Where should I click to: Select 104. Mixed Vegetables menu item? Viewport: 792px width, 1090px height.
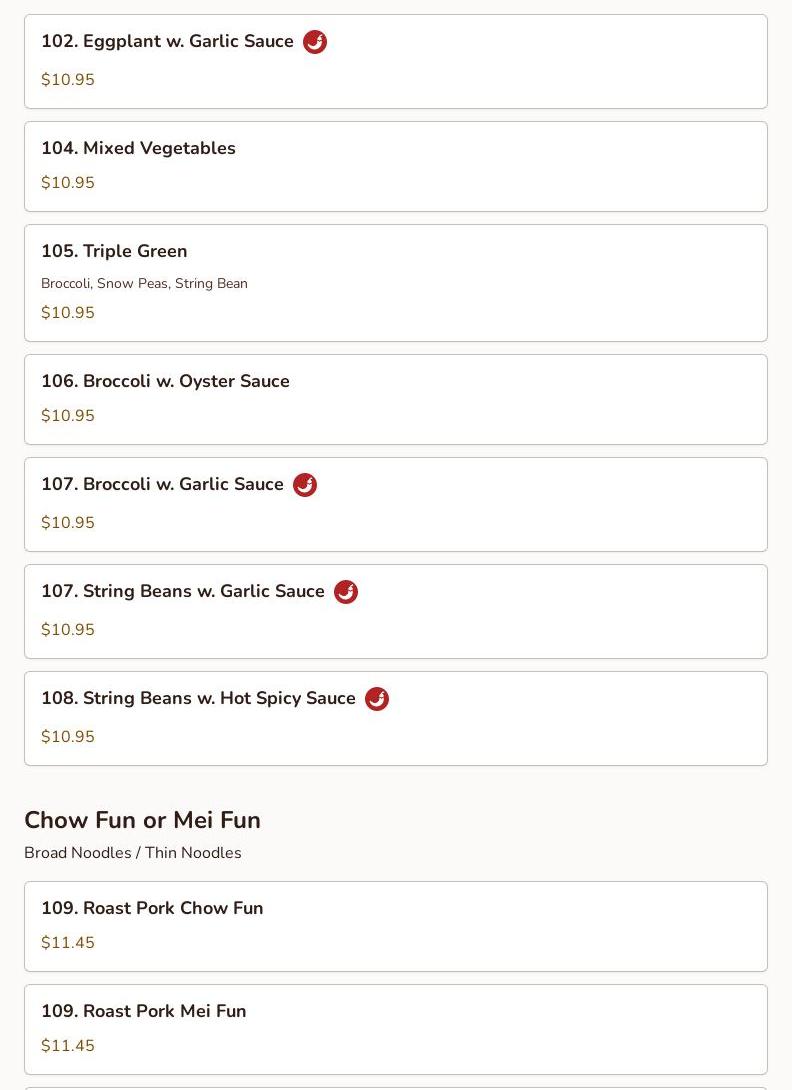[x=138, y=148]
